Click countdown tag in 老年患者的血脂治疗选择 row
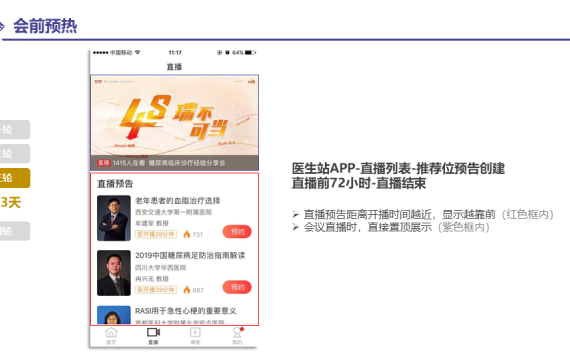The width and height of the screenshot is (570, 360). [156, 235]
